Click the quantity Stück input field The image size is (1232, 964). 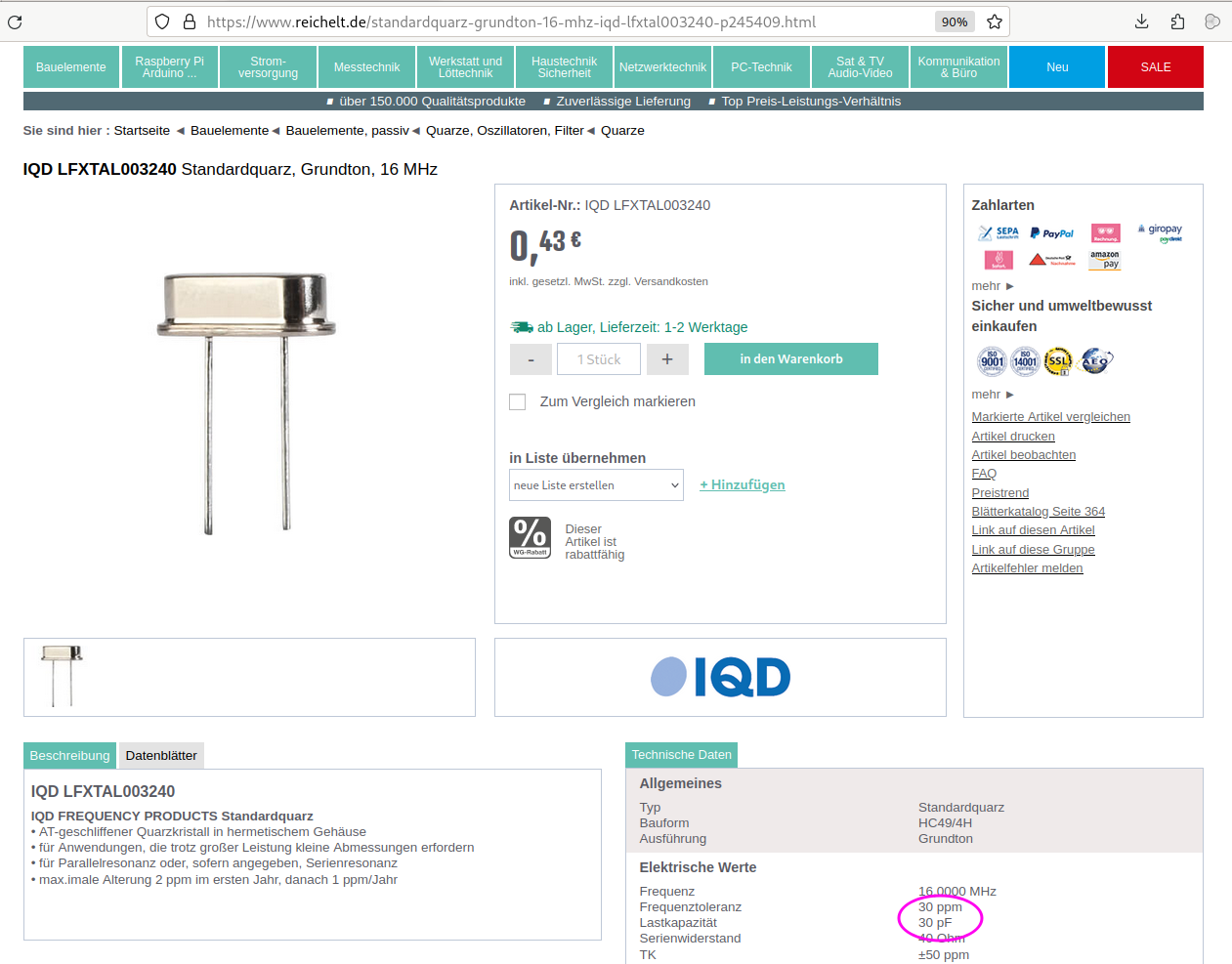tap(599, 359)
